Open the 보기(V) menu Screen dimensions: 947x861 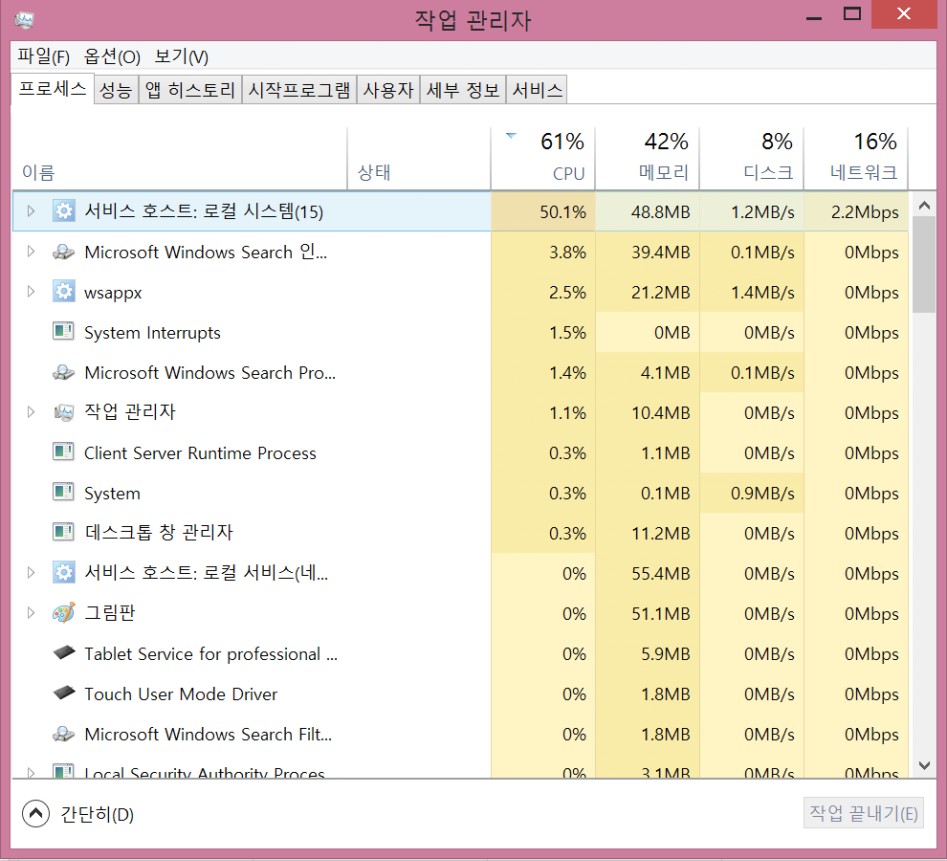(181, 57)
